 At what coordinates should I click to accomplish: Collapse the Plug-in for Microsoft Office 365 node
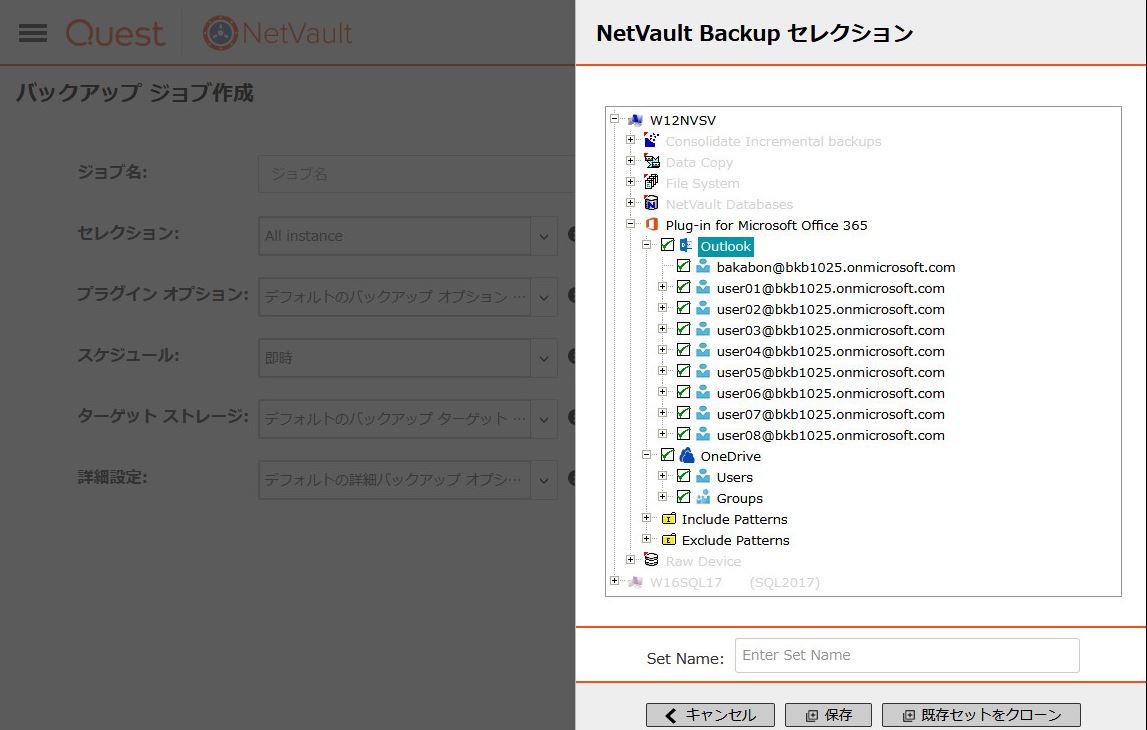point(631,224)
